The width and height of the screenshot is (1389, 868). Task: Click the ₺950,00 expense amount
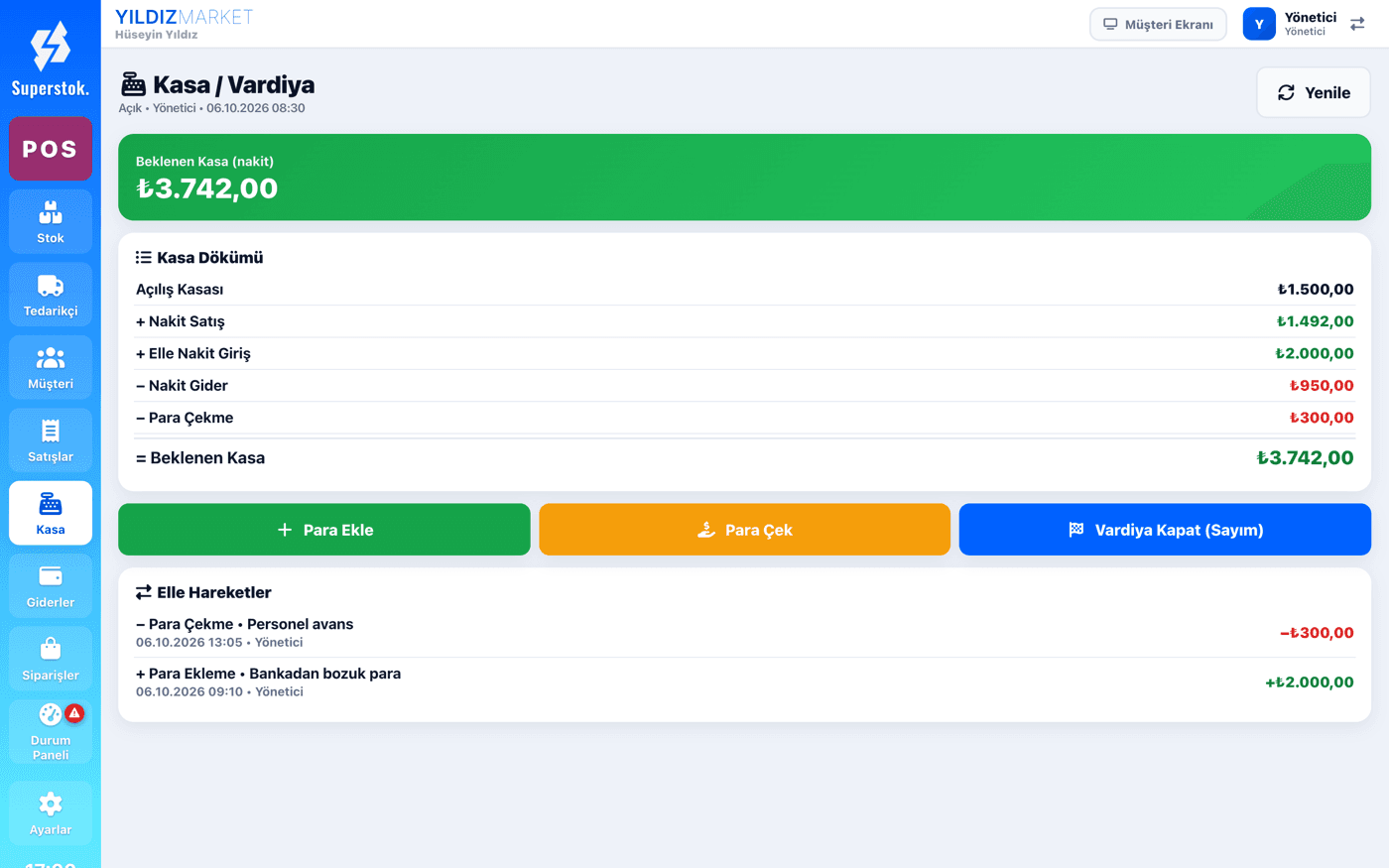[1322, 386]
